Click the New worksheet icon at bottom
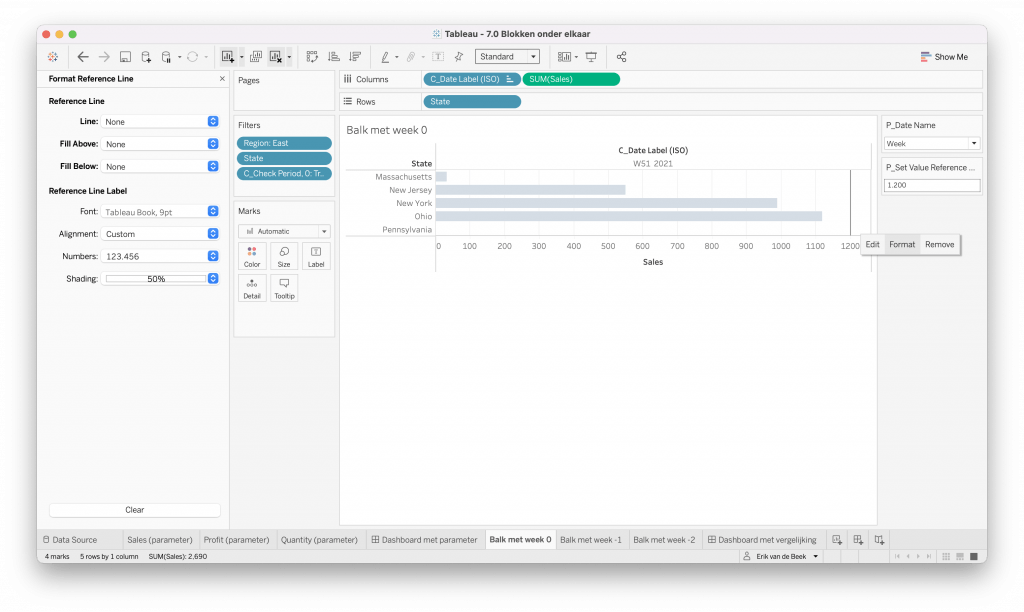 (x=837, y=540)
